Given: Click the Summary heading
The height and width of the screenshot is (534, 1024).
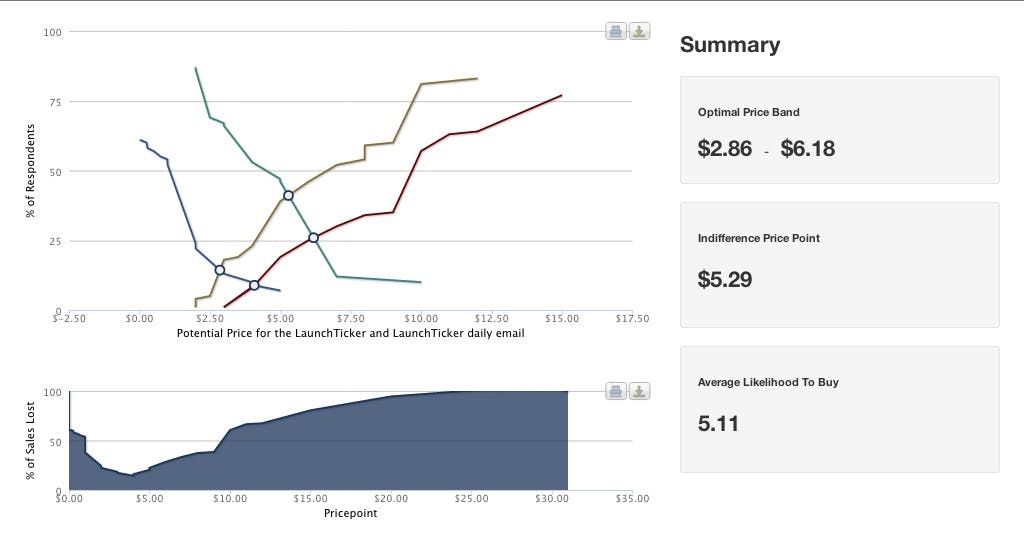Looking at the screenshot, I should point(729,45).
